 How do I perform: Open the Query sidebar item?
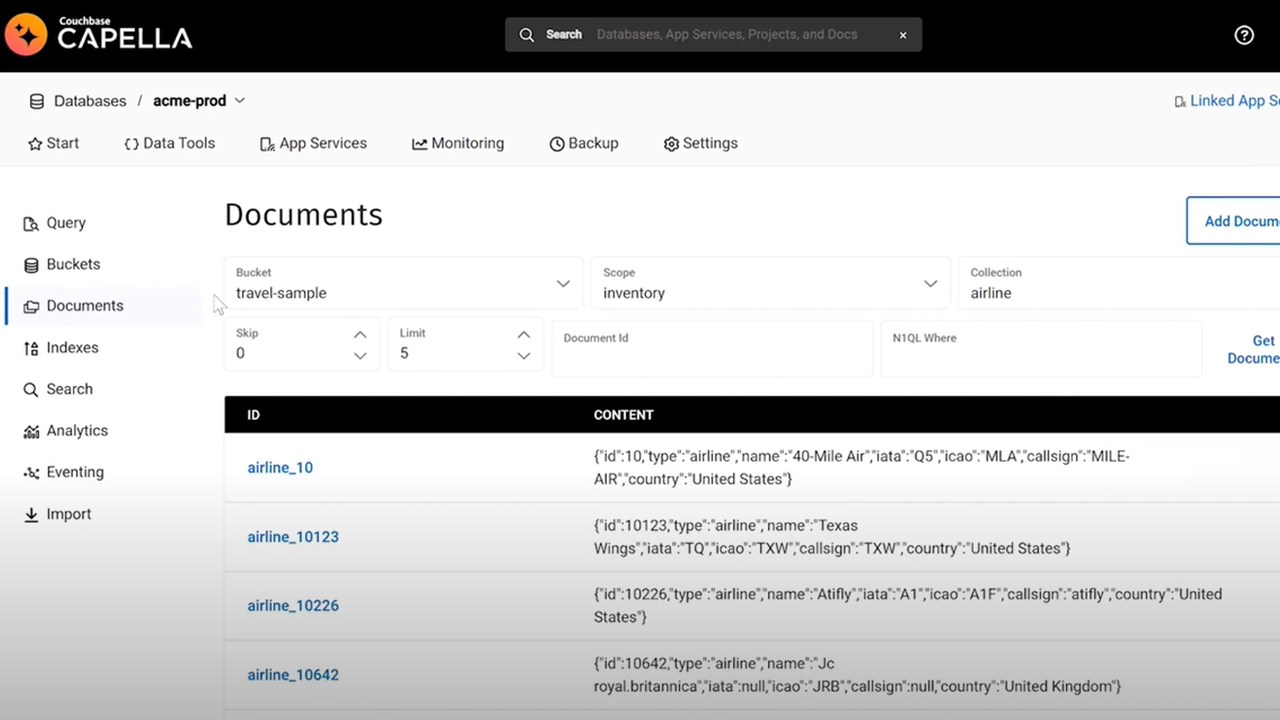click(66, 223)
